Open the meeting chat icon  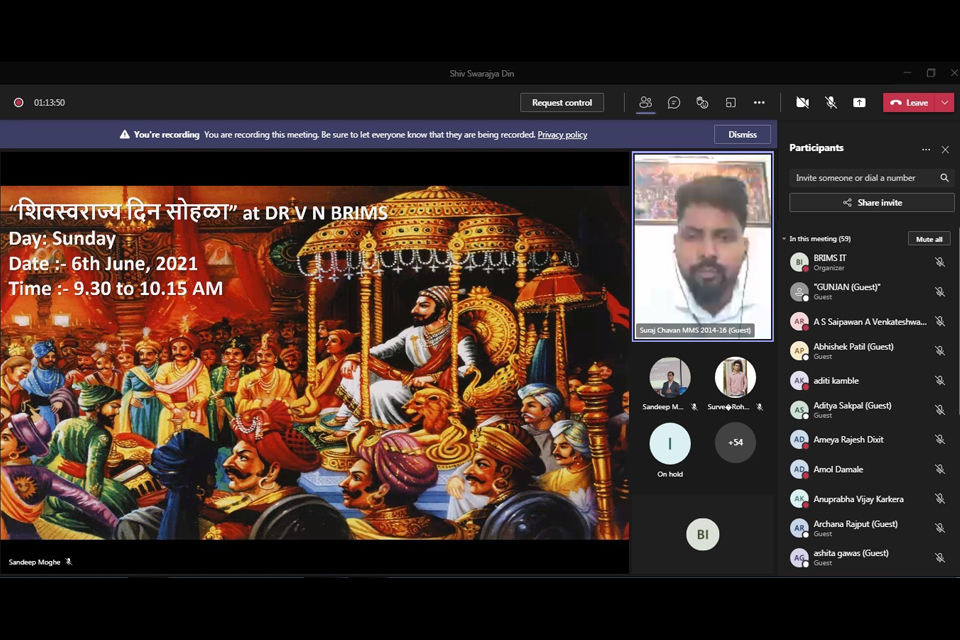point(673,102)
